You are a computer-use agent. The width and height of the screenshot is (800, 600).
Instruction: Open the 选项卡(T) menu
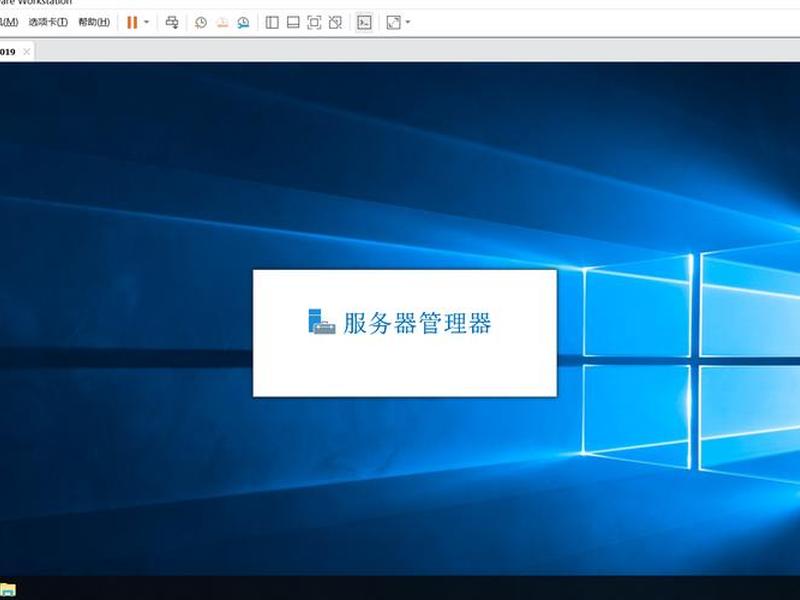[x=48, y=22]
